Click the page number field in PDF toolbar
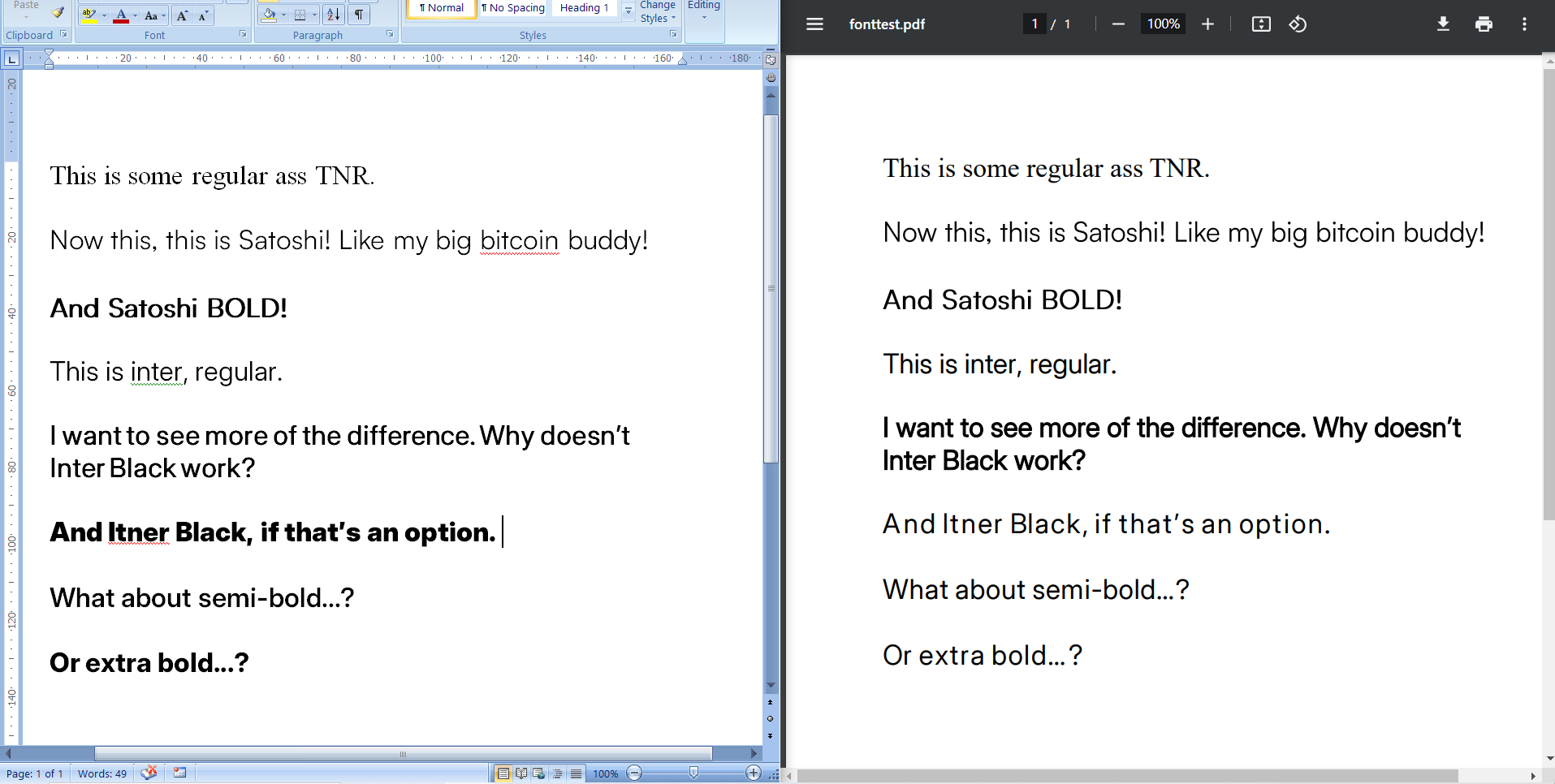The width and height of the screenshot is (1555, 784). (x=1035, y=24)
